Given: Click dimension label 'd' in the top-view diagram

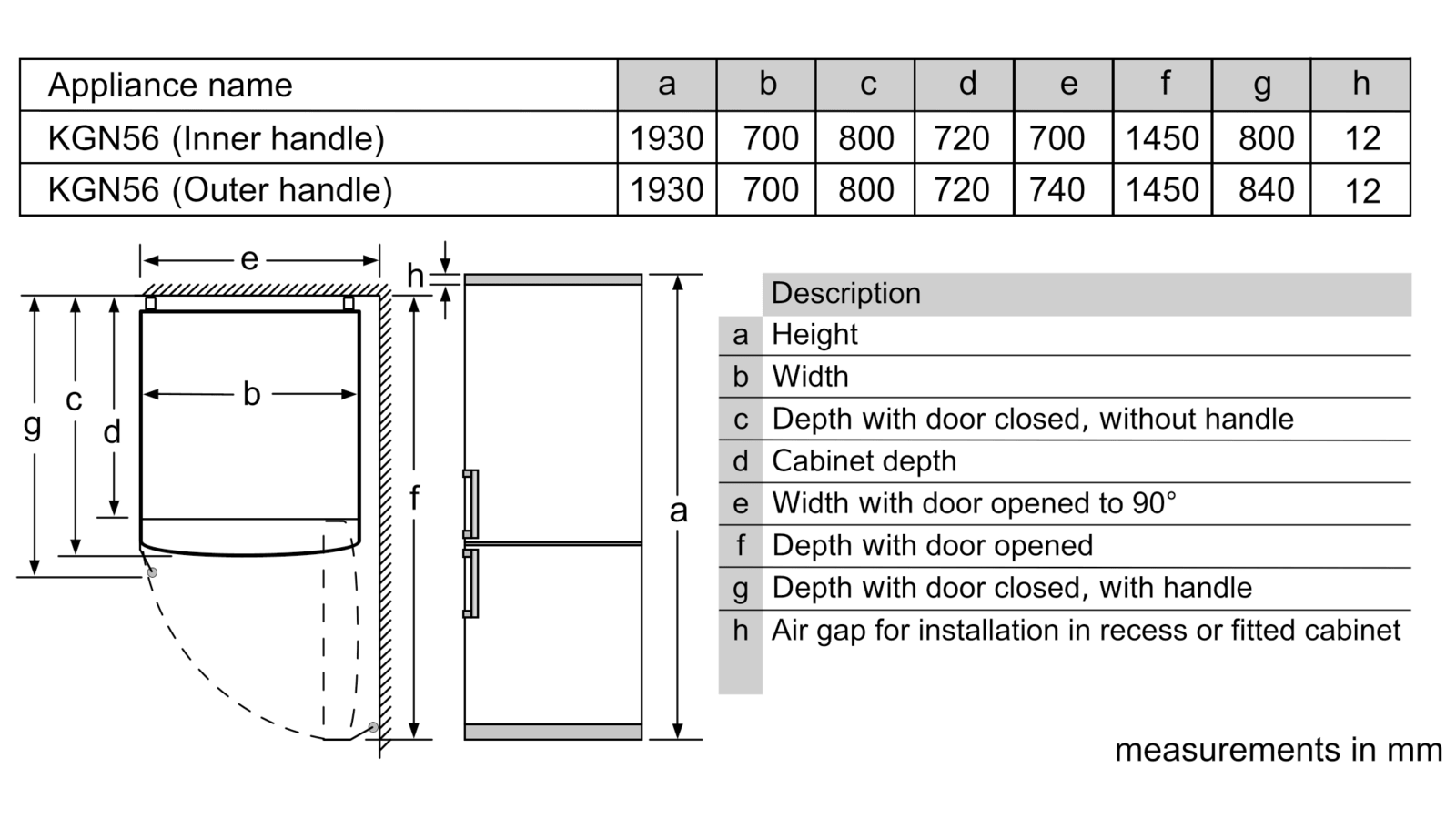Looking at the screenshot, I should [x=112, y=431].
